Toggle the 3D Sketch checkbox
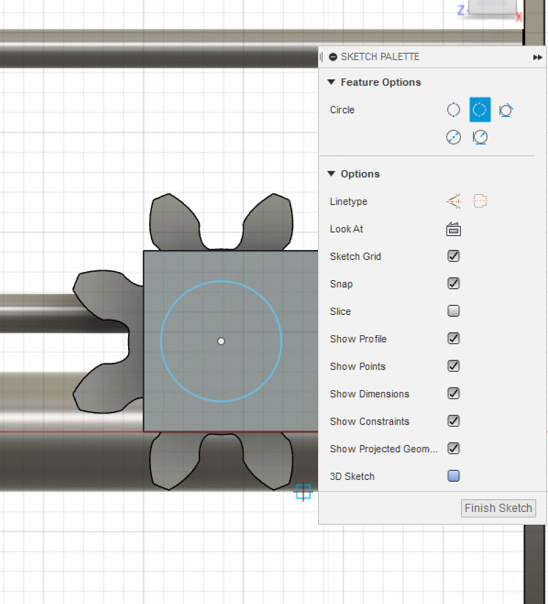 pyautogui.click(x=453, y=476)
